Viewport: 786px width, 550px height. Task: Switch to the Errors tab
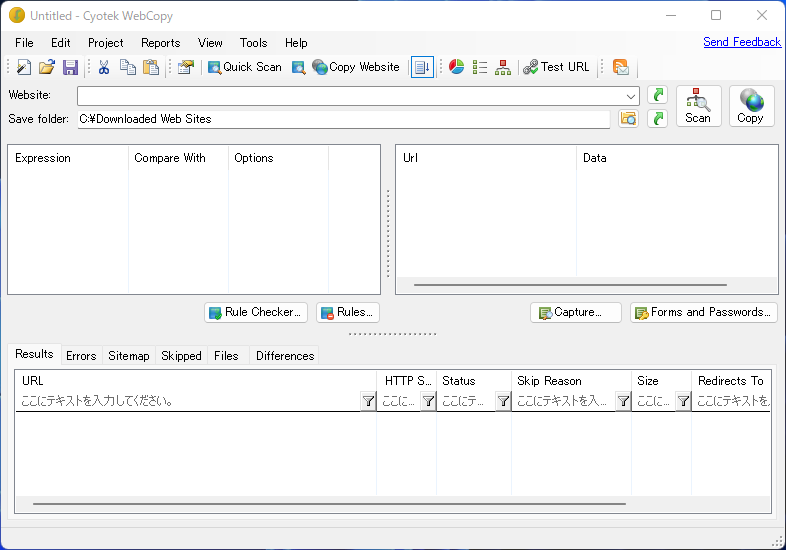click(x=81, y=355)
